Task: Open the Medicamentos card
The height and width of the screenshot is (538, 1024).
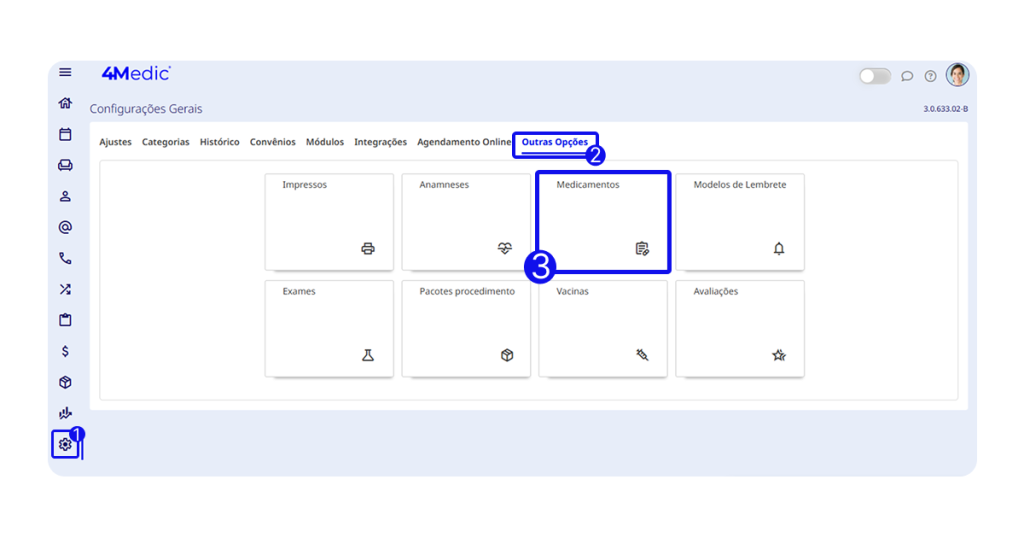Action: click(x=603, y=221)
